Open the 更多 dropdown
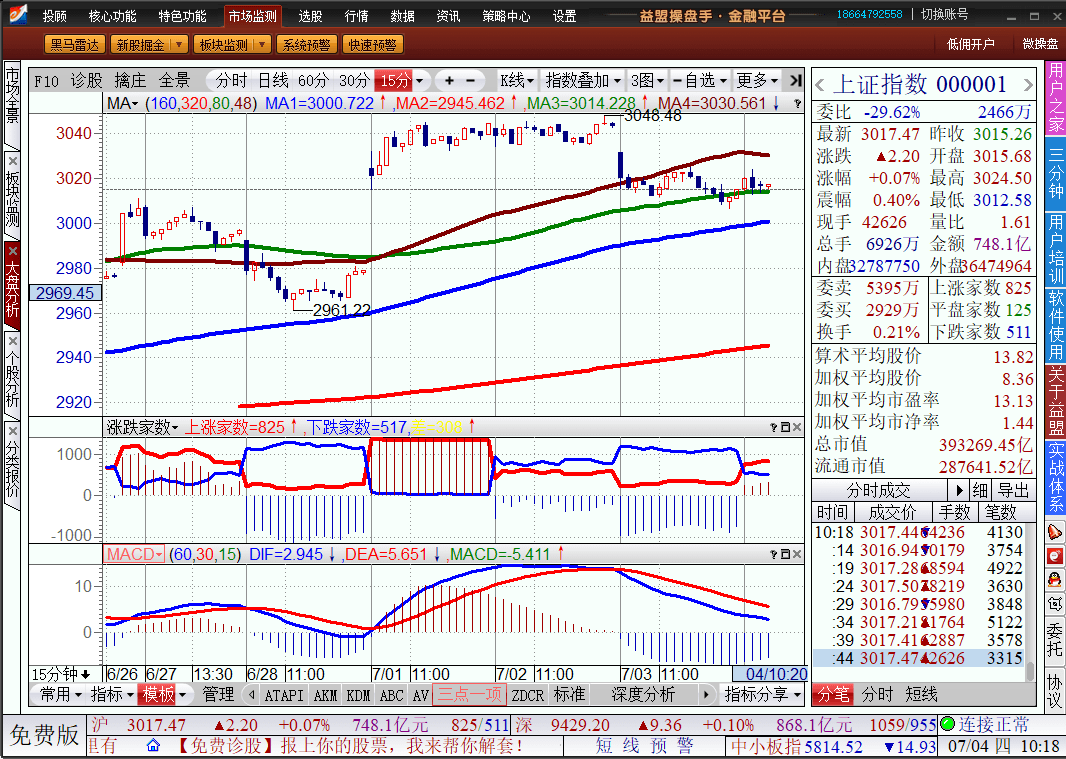This screenshot has width=1066, height=759. pyautogui.click(x=757, y=81)
